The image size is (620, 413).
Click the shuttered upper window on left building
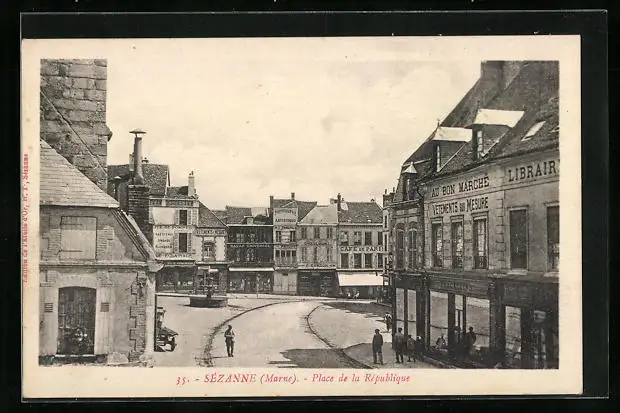78,238
